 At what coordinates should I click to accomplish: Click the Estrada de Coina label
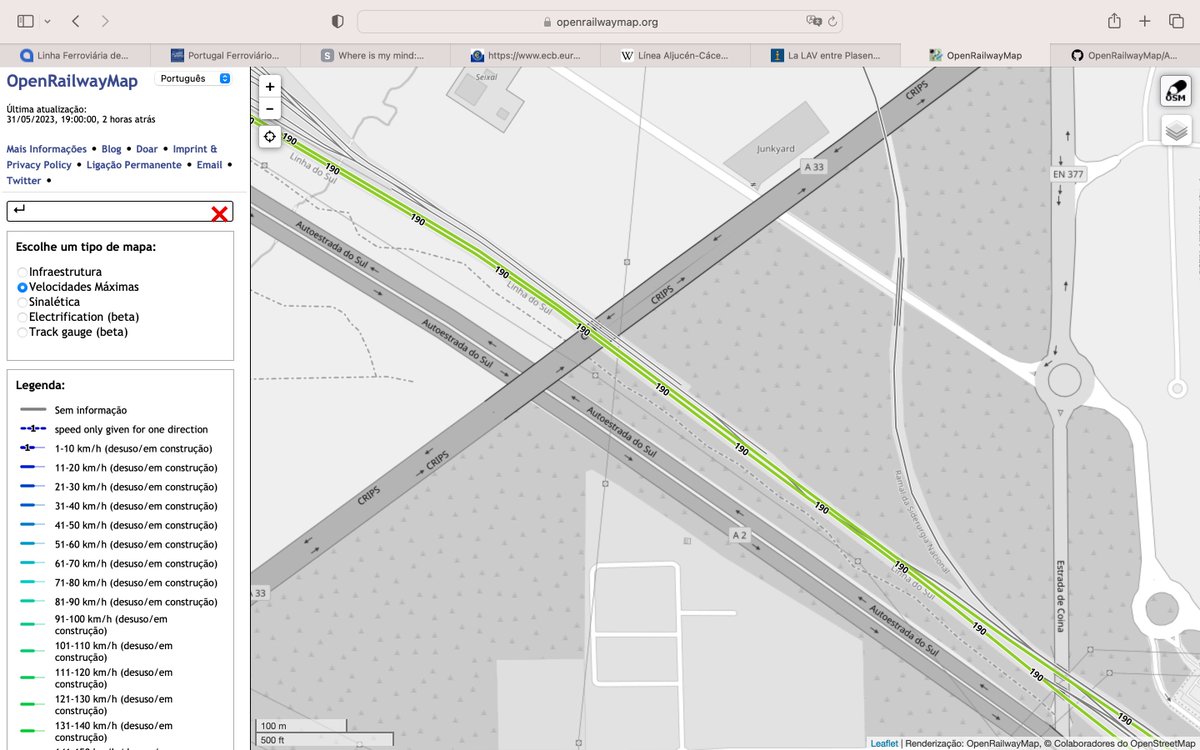pos(1059,596)
